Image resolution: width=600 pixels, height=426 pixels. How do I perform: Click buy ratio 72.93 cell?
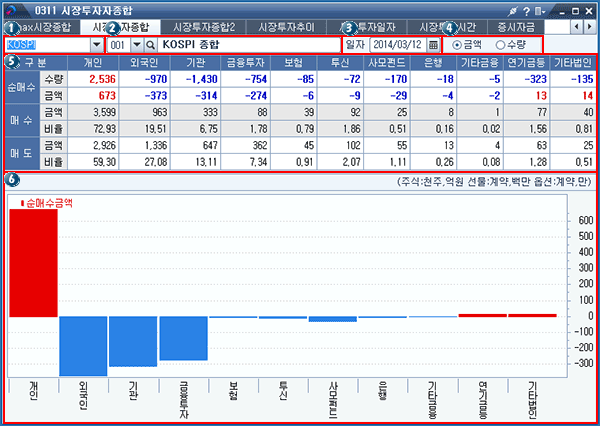(93, 129)
